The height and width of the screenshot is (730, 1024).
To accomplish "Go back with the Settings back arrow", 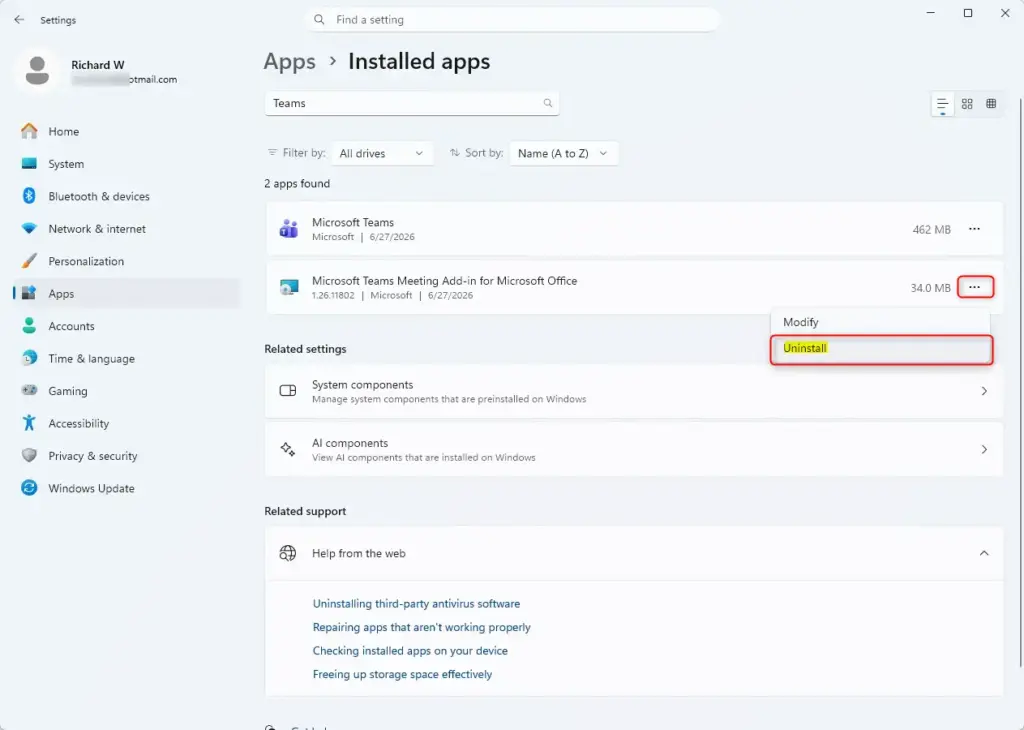I will pos(19,20).
